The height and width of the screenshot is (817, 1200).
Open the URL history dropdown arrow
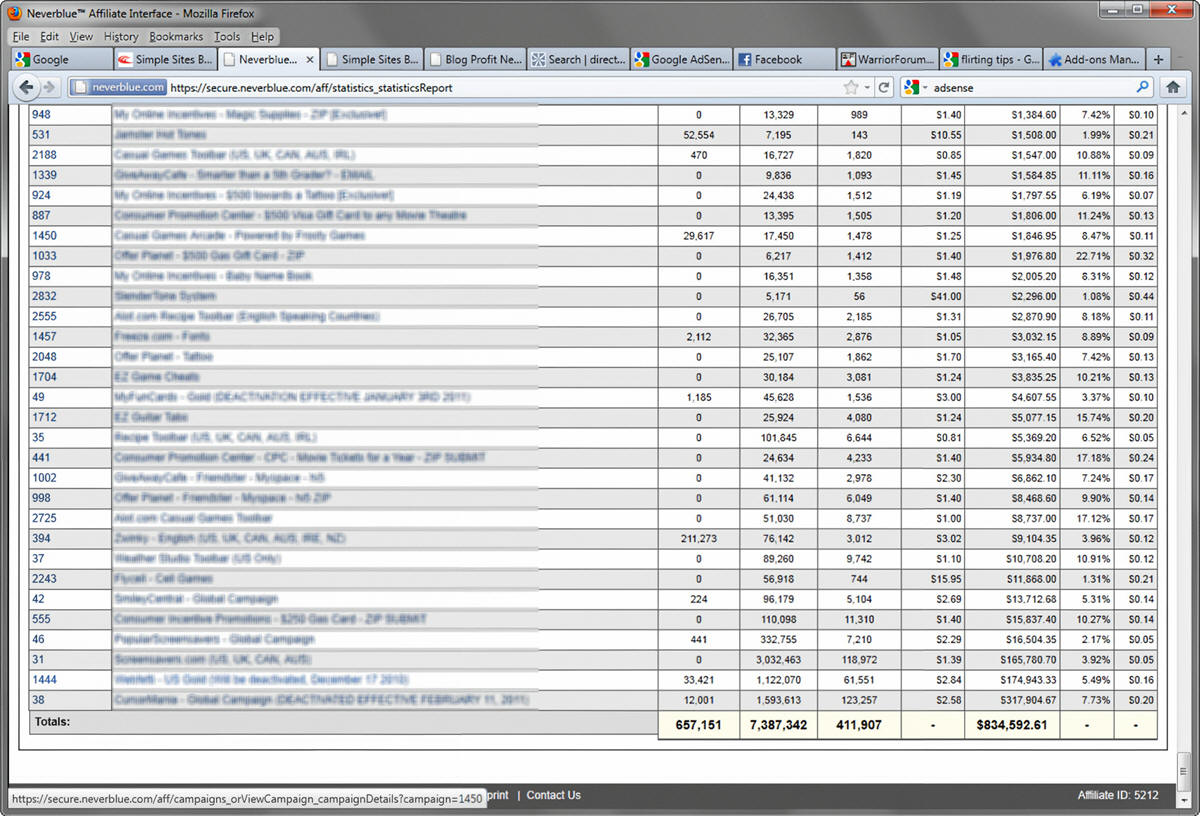(867, 88)
